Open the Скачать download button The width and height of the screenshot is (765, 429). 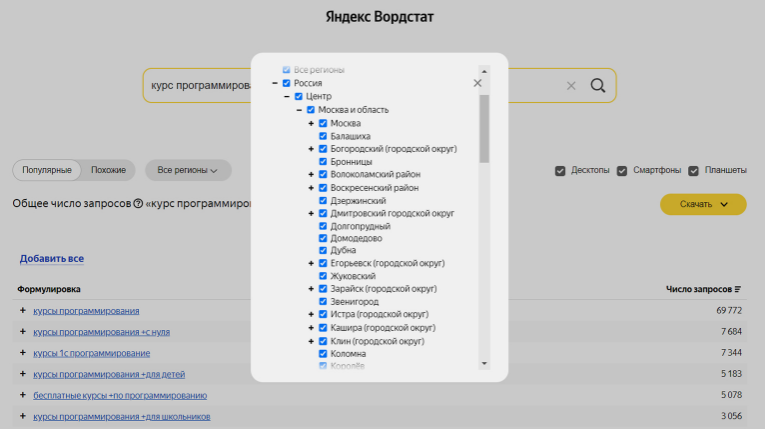click(703, 204)
